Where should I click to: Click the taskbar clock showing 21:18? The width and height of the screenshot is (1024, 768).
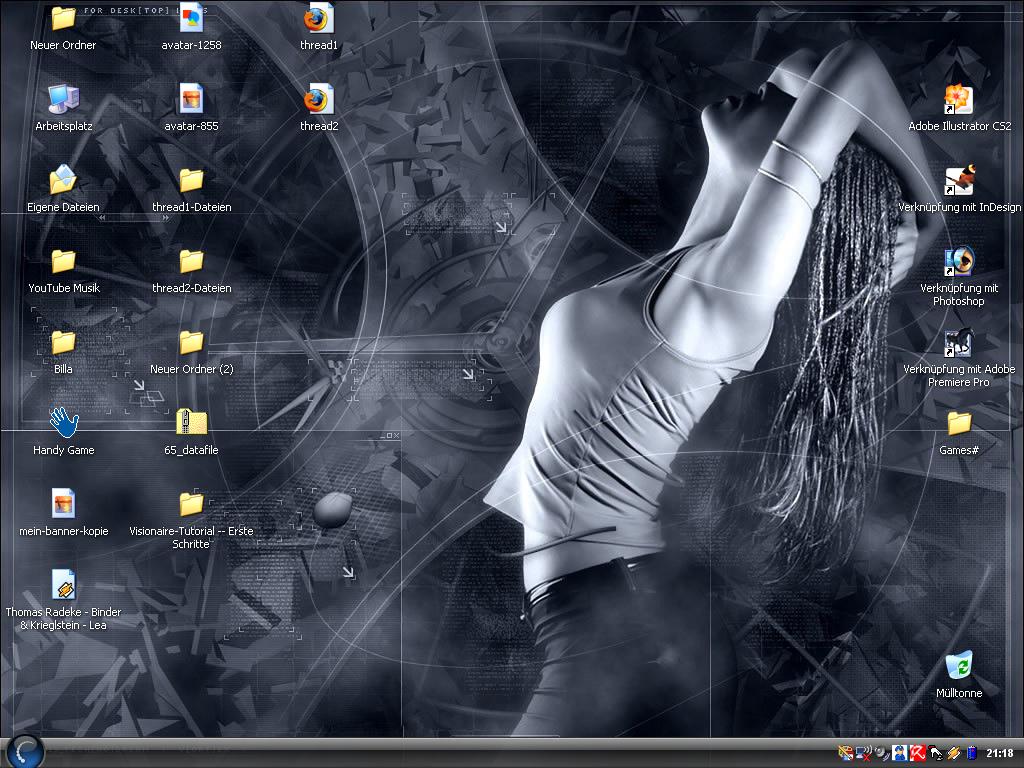click(x=999, y=753)
